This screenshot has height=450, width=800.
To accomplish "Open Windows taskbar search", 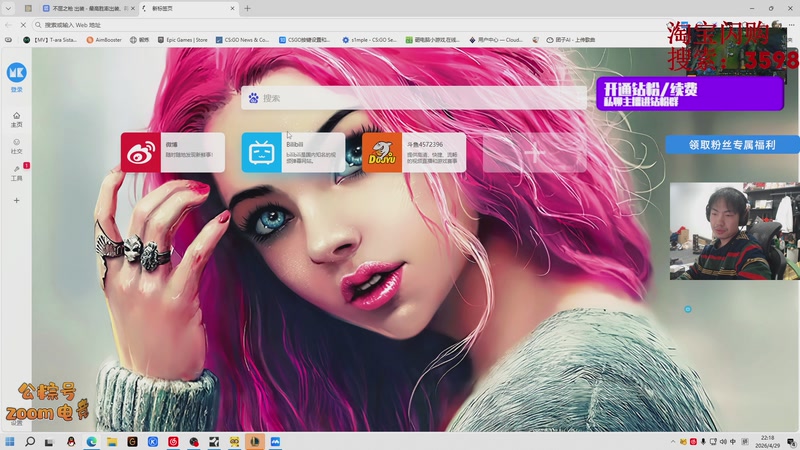I will (x=30, y=441).
